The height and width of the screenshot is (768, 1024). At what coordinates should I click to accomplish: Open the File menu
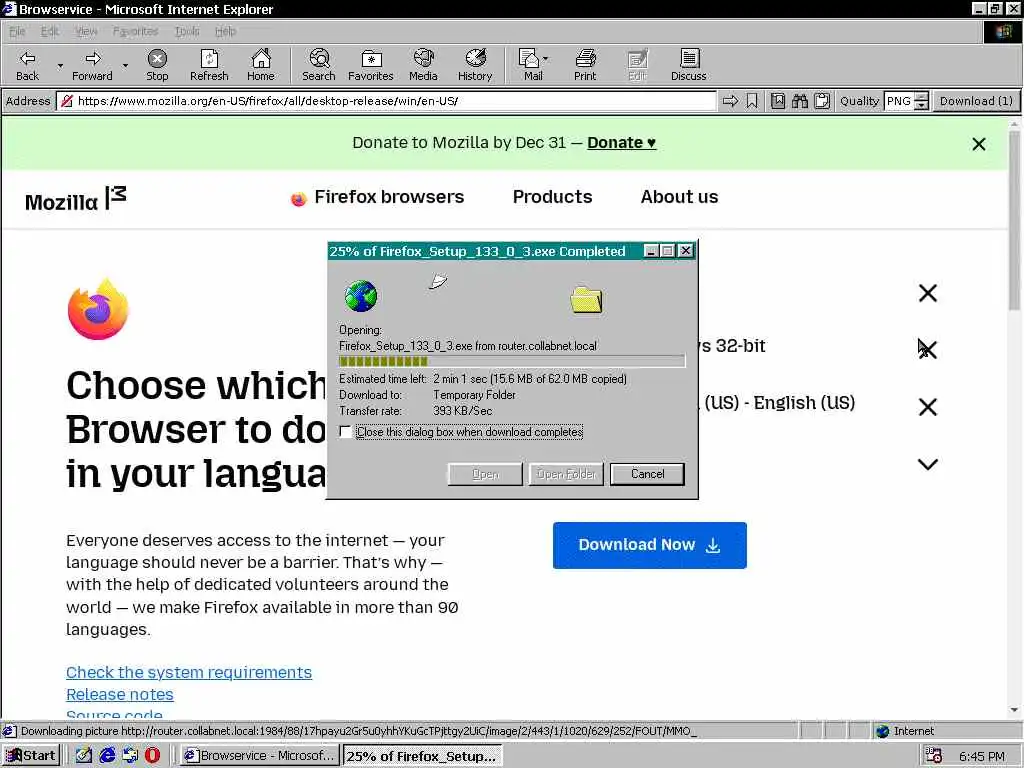[x=17, y=31]
